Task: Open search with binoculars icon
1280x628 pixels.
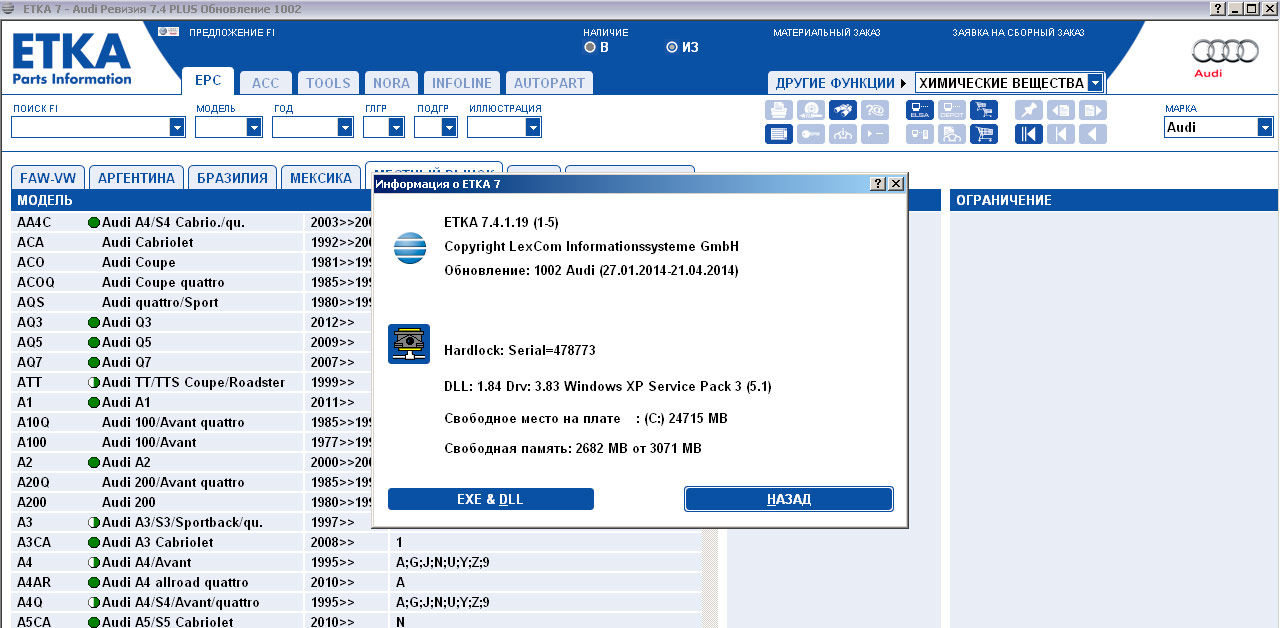Action: pyautogui.click(x=843, y=110)
